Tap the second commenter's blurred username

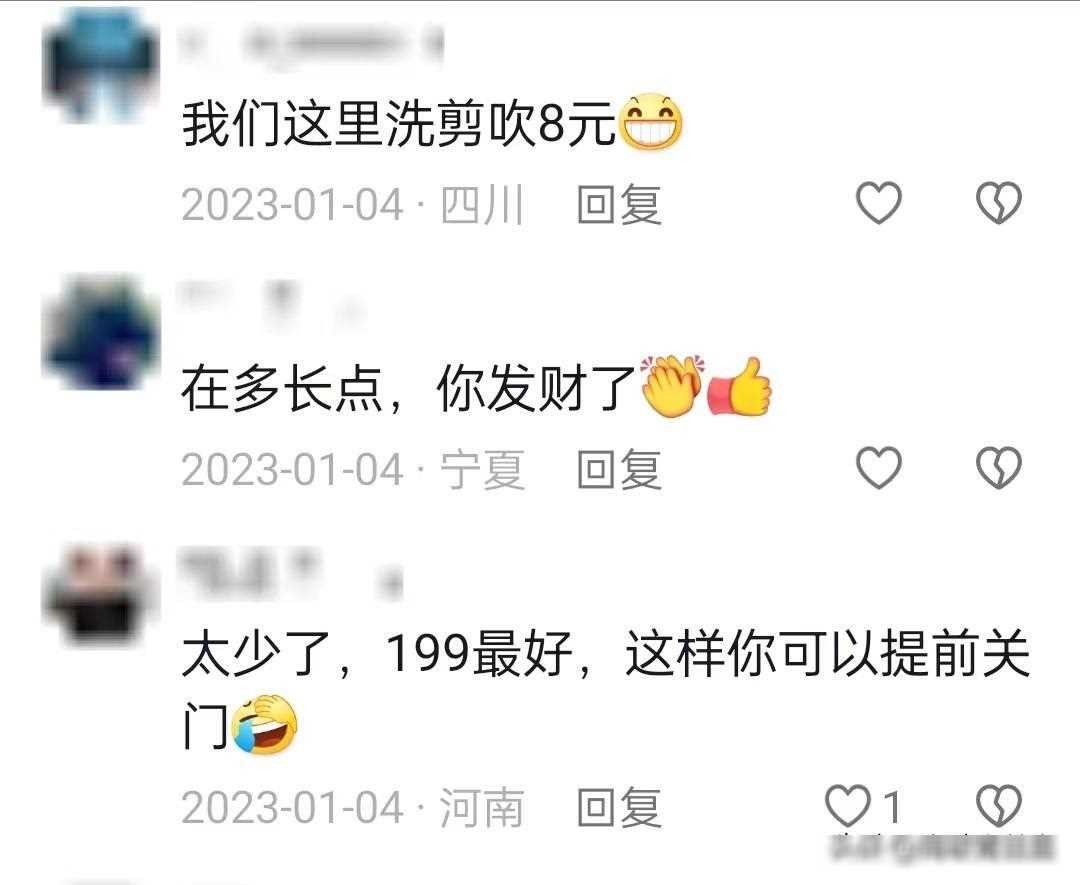[272, 302]
